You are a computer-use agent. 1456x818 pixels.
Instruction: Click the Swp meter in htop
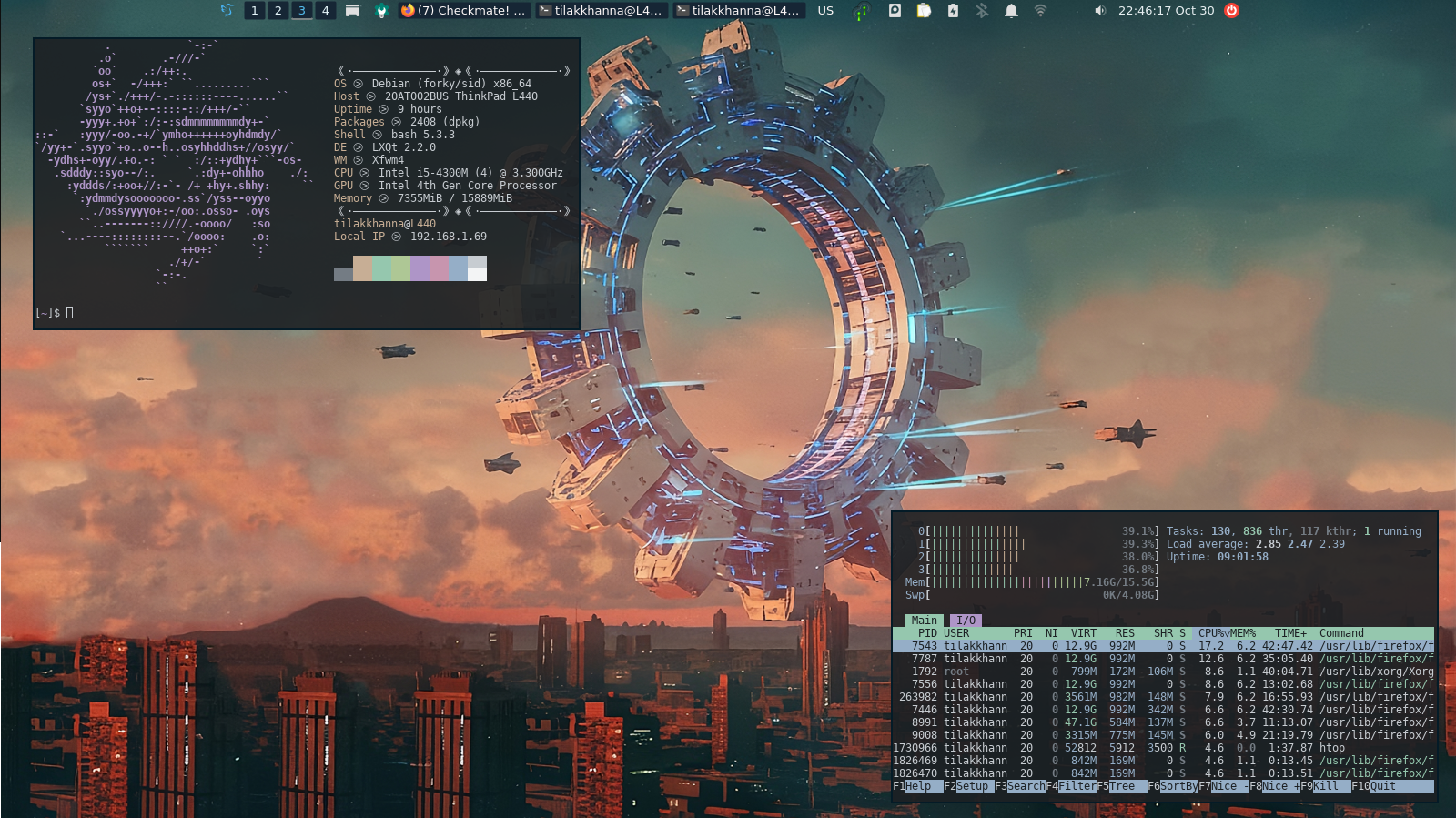1032,595
